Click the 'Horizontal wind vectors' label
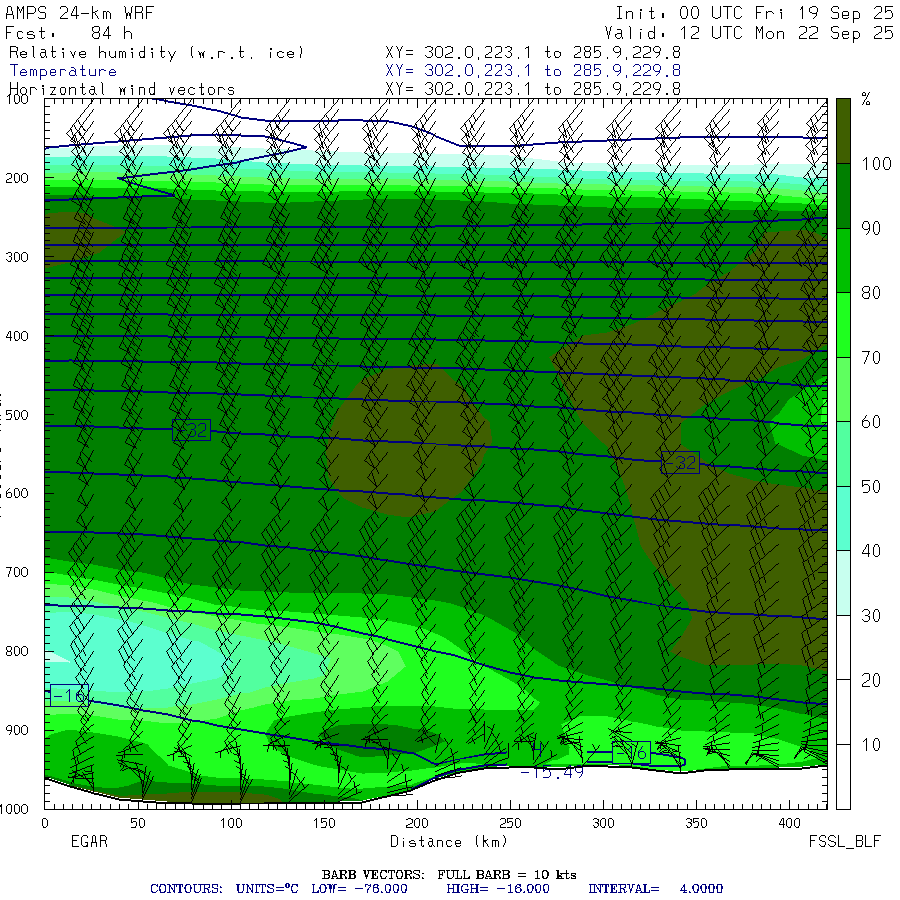The height and width of the screenshot is (900, 900). 122,90
